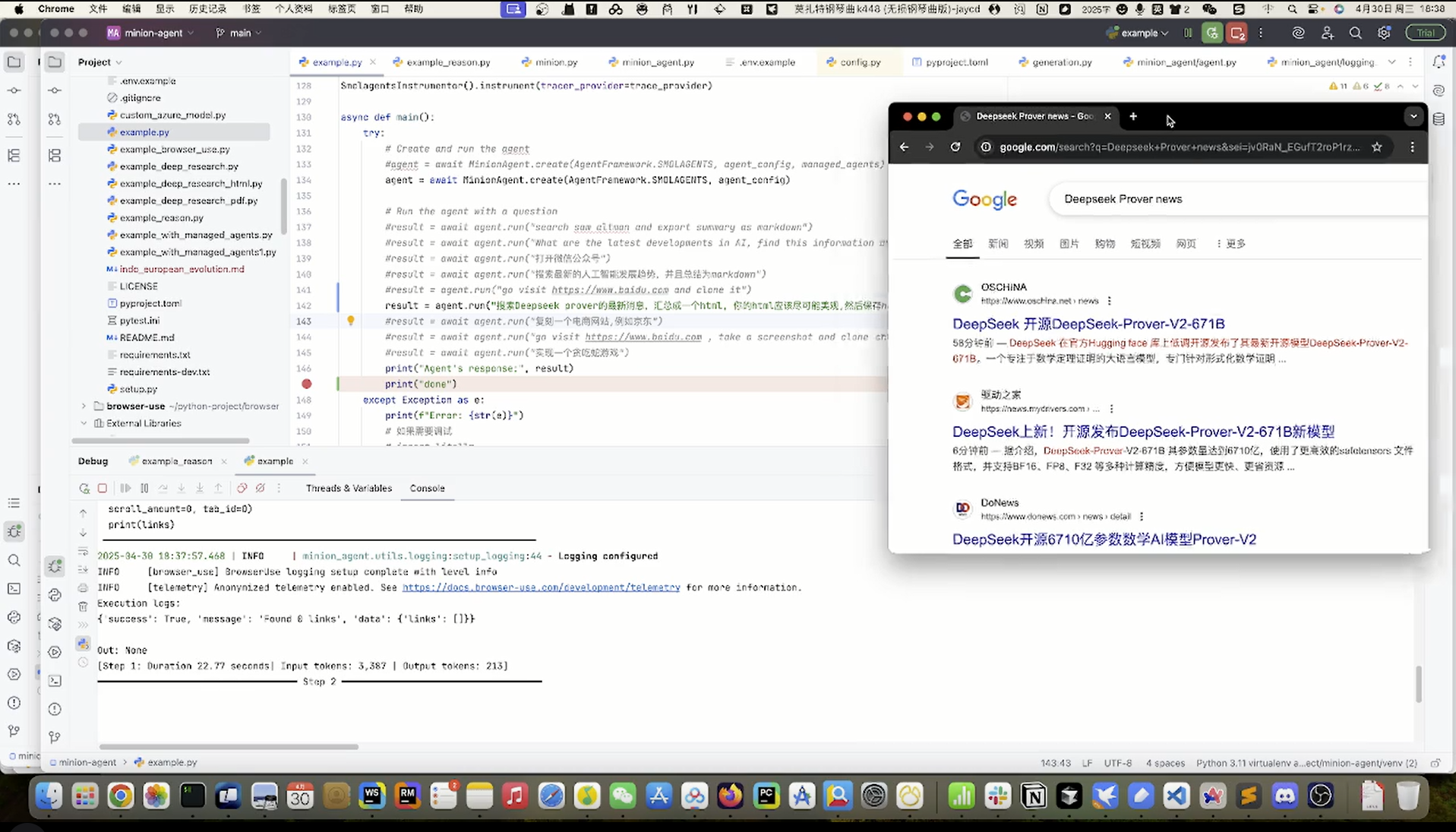Pause program in the Debug toolbar

point(144,489)
